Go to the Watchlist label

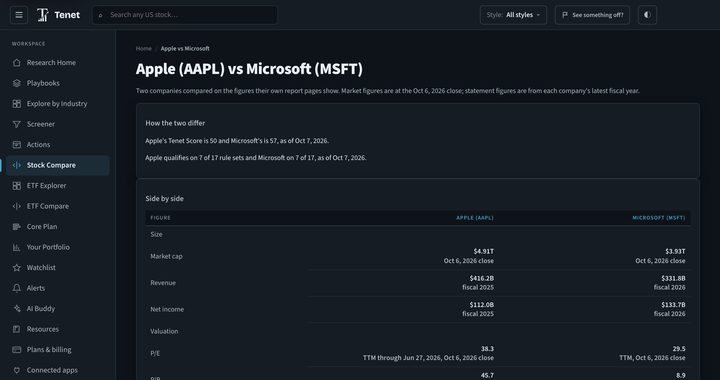pos(41,268)
